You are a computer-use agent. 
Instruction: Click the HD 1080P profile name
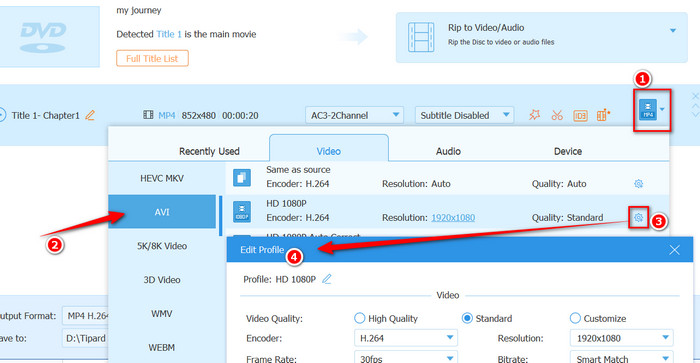[x=286, y=204]
